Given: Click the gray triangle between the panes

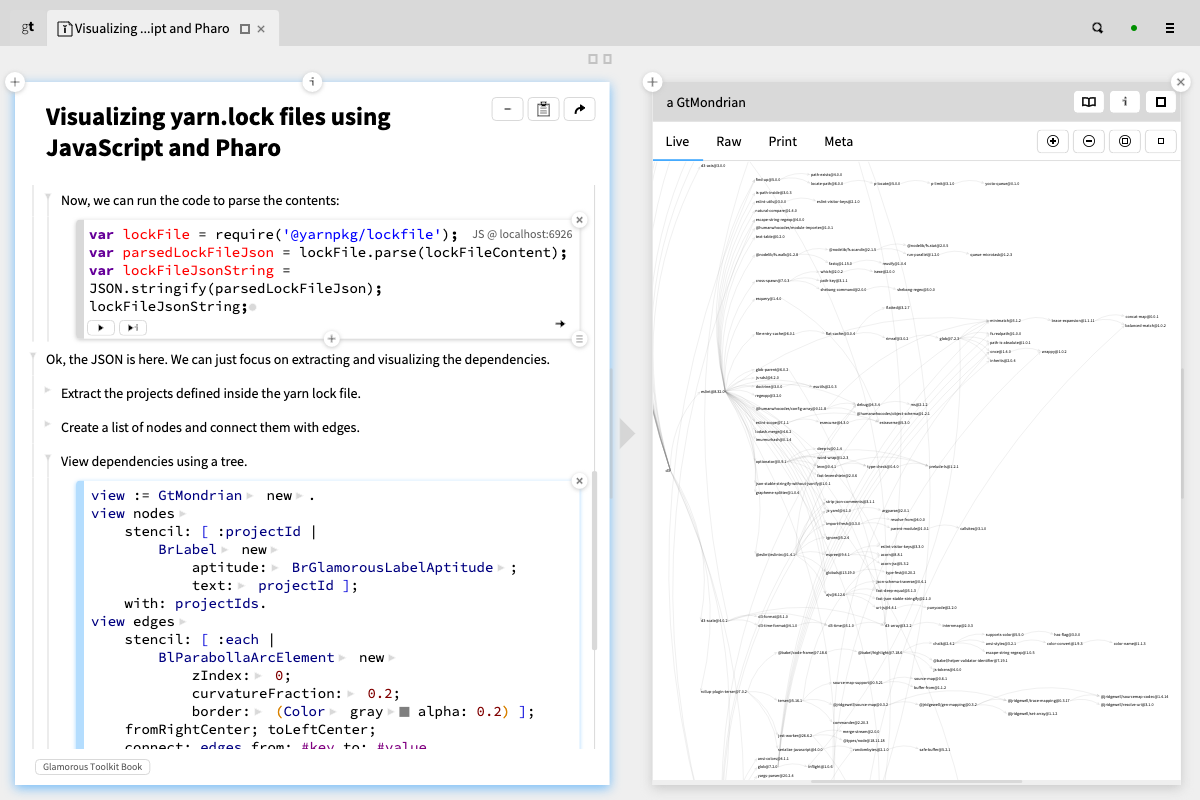Looking at the screenshot, I should 627,433.
